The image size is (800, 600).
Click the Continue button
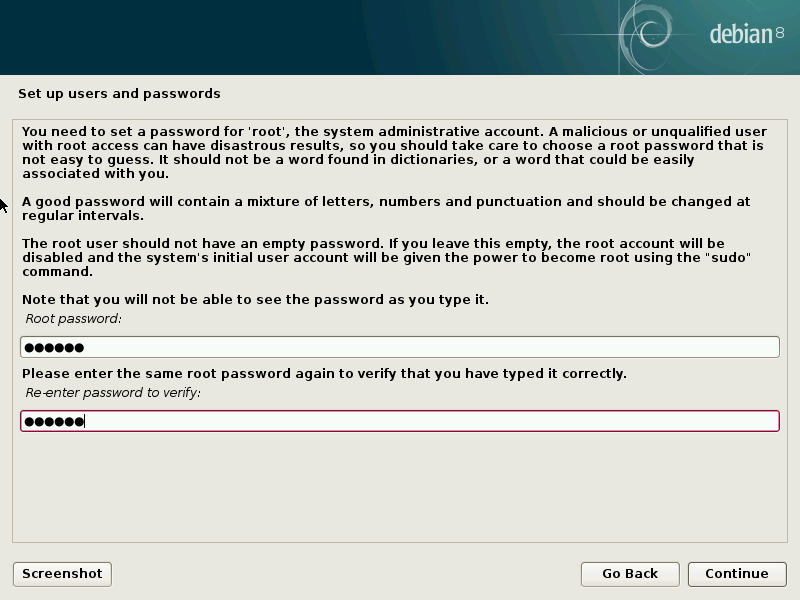click(x=736, y=574)
